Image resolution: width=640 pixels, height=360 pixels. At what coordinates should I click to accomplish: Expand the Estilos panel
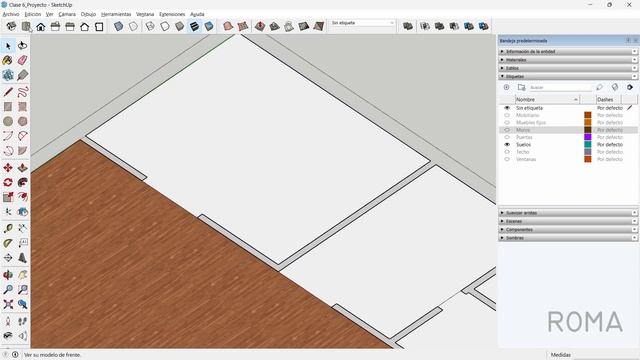coord(568,68)
